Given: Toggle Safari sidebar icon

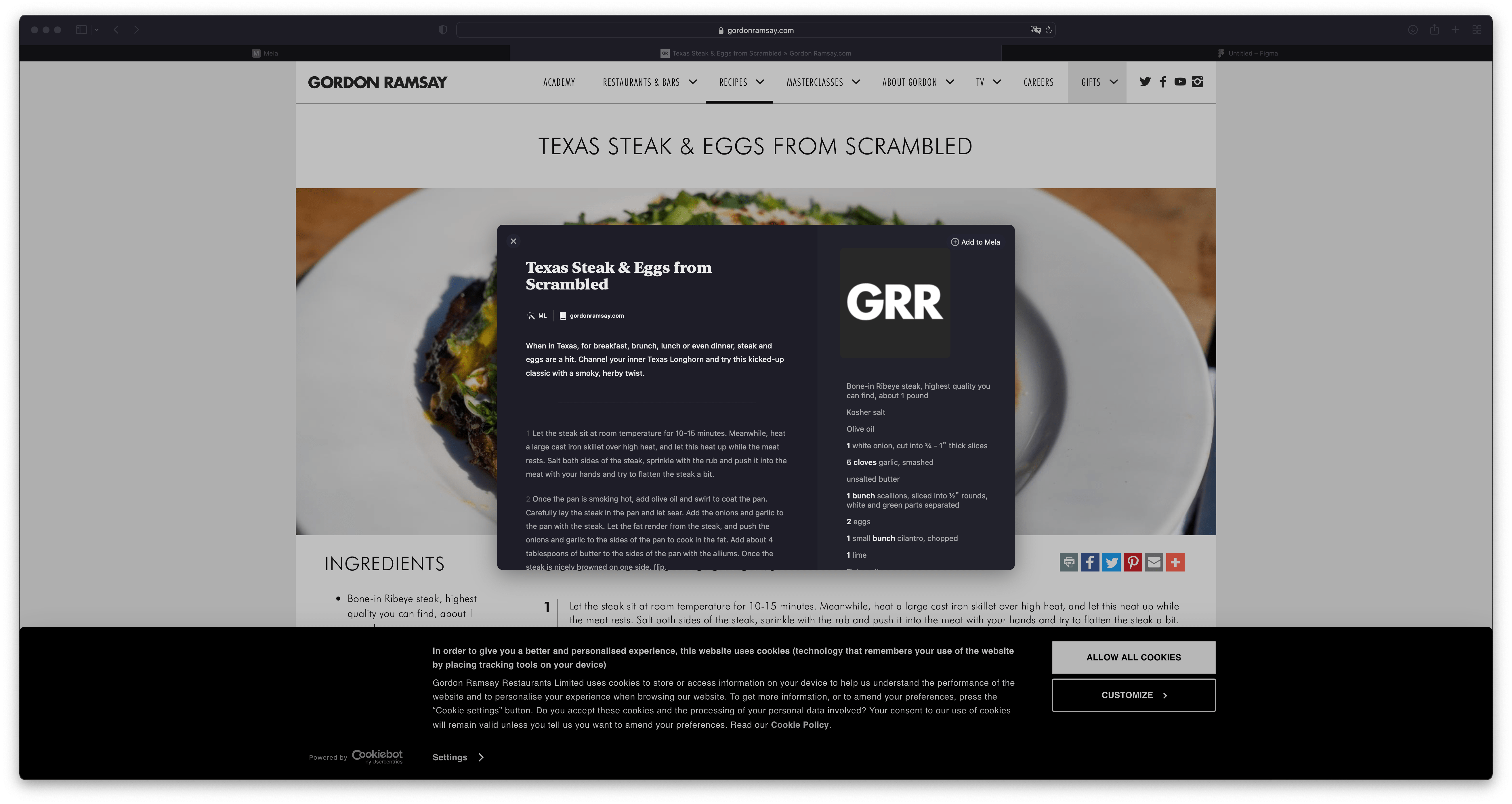Looking at the screenshot, I should (x=82, y=29).
